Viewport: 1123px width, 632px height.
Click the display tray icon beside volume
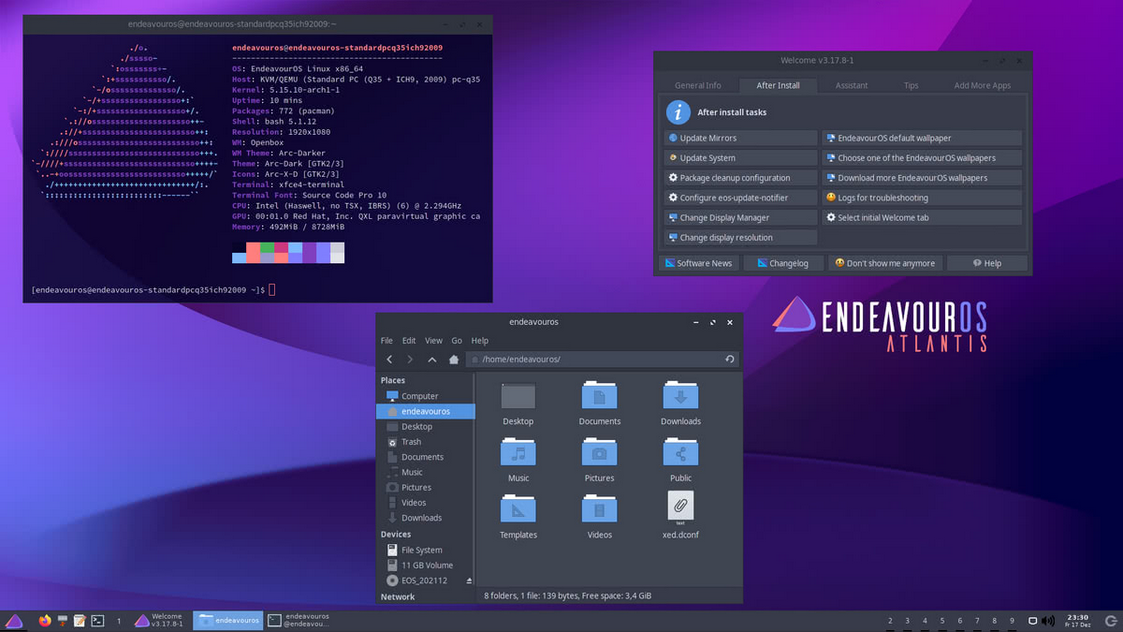[x=1033, y=621]
